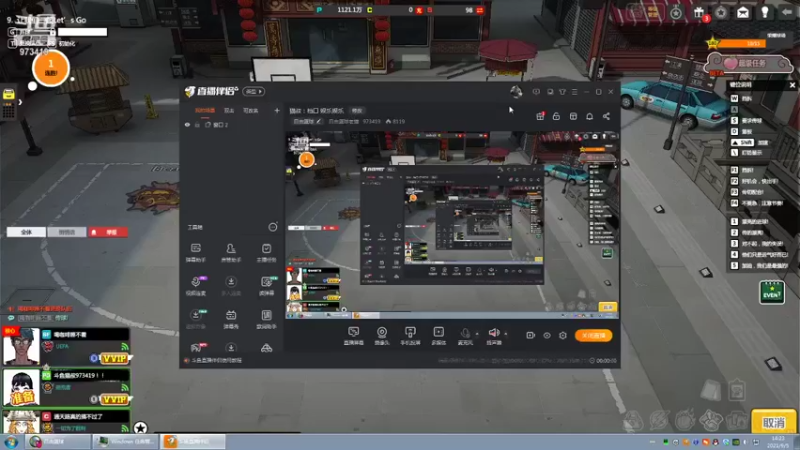This screenshot has width=800, height=450.
Task: Toggle the lock icon of the window source row
Action: (197, 125)
